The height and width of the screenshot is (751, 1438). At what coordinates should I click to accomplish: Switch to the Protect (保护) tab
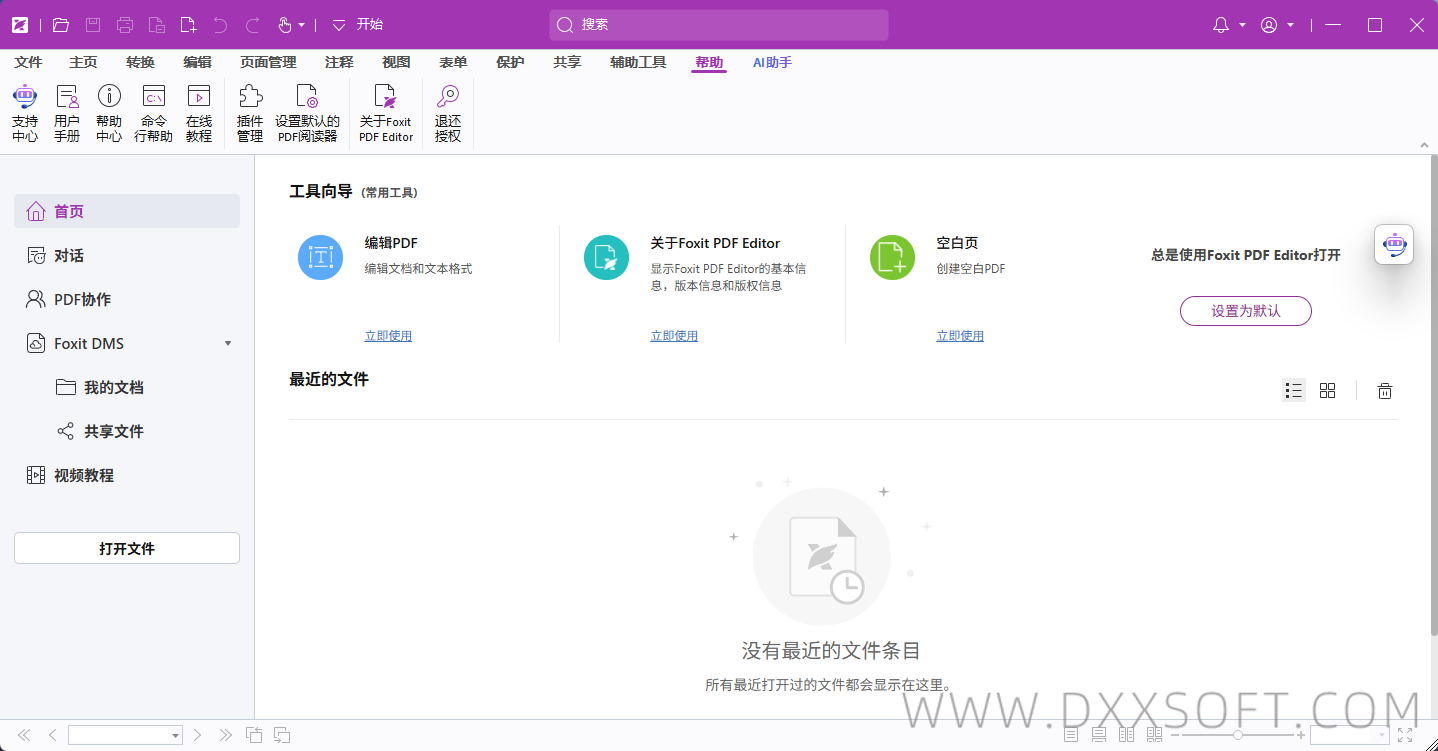pos(510,62)
